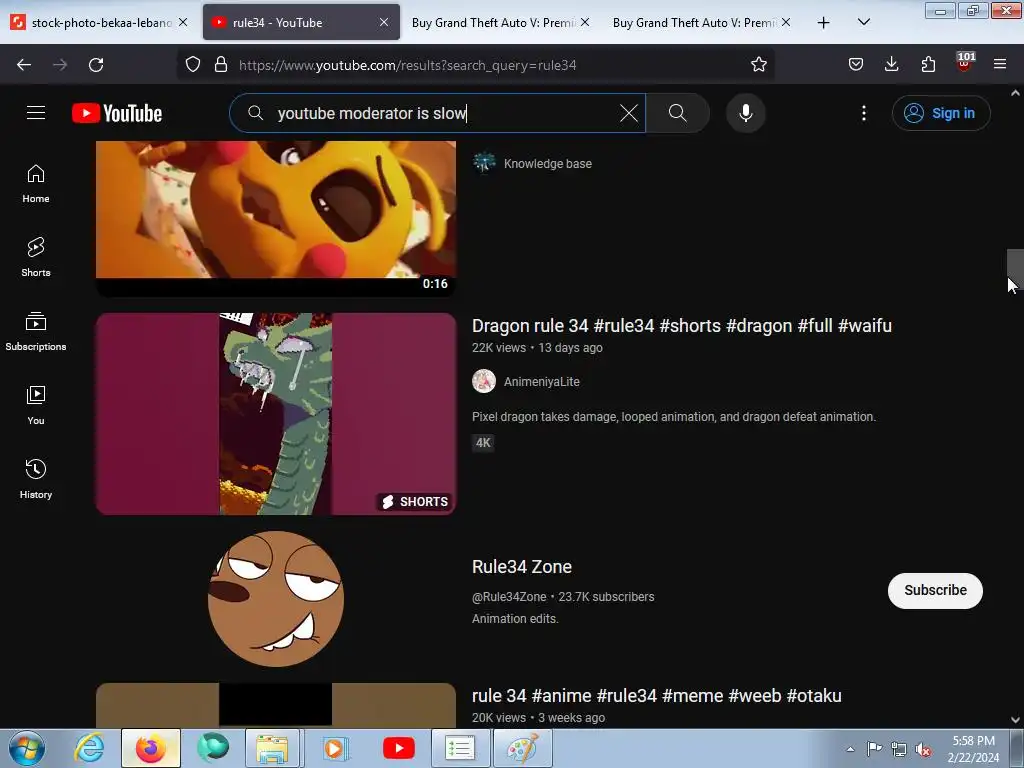Viewport: 1024px width, 768px height.
Task: Open Shorts in the sidebar
Action: point(36,257)
